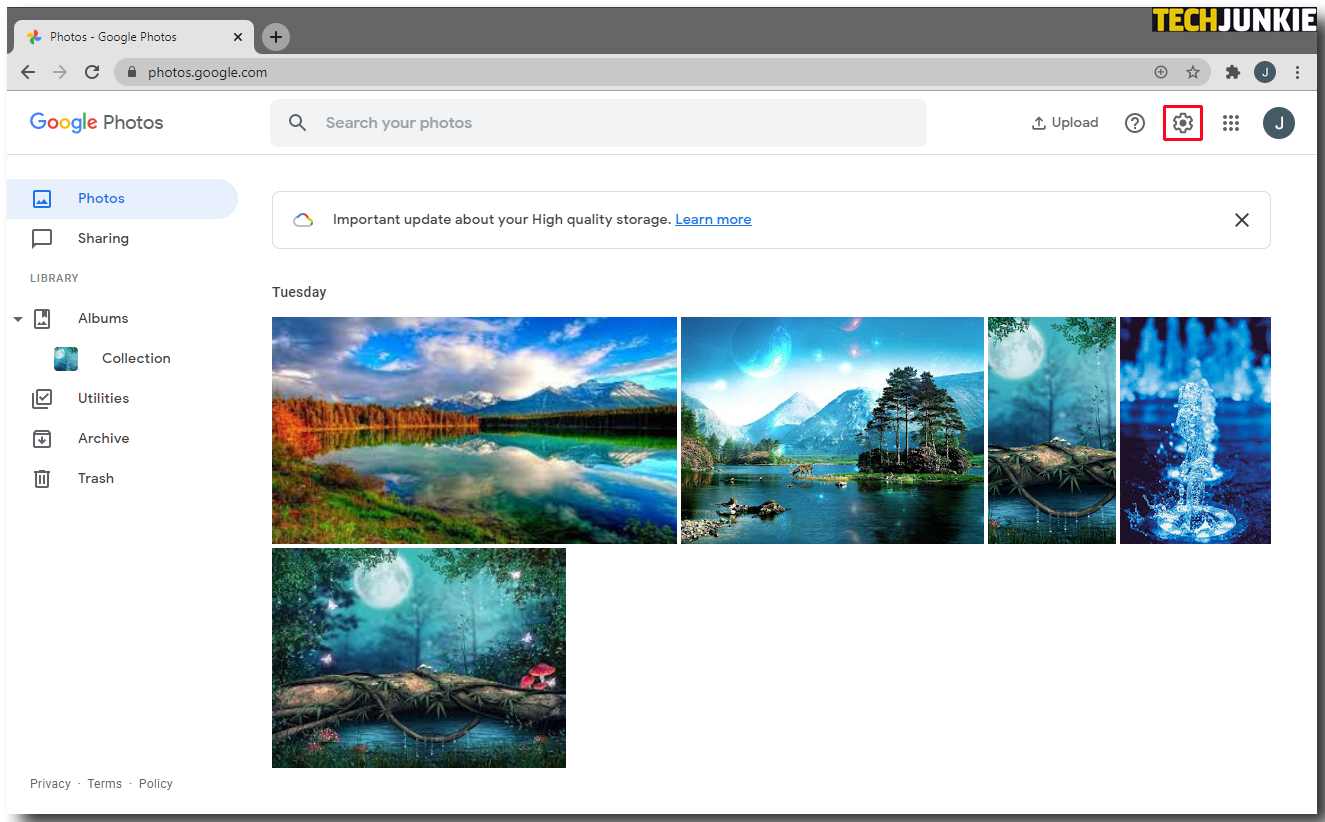Open the autumn lake mountain photo

pos(474,430)
